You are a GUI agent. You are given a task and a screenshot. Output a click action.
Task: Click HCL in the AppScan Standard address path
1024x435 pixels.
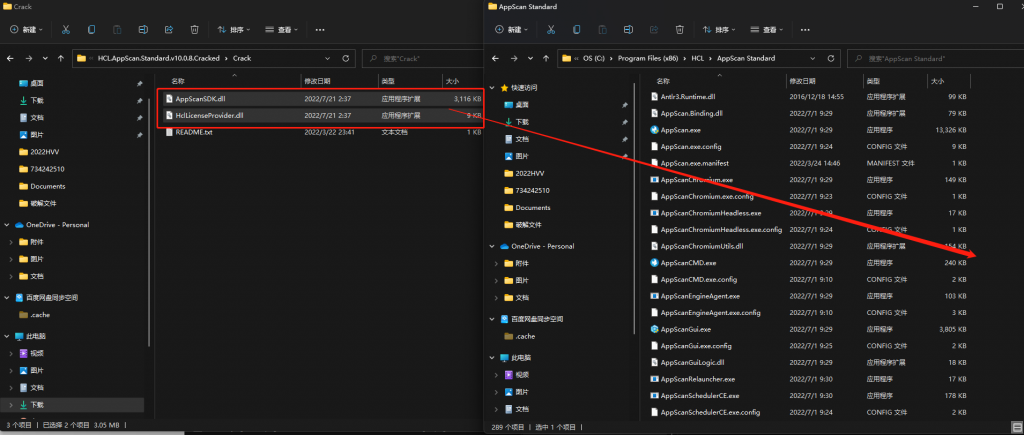point(697,58)
